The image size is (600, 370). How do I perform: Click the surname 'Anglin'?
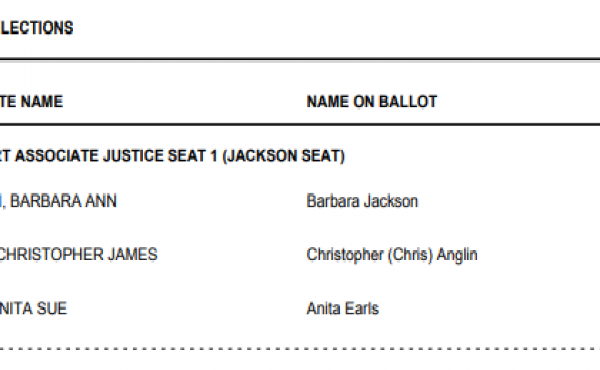[x=457, y=255]
